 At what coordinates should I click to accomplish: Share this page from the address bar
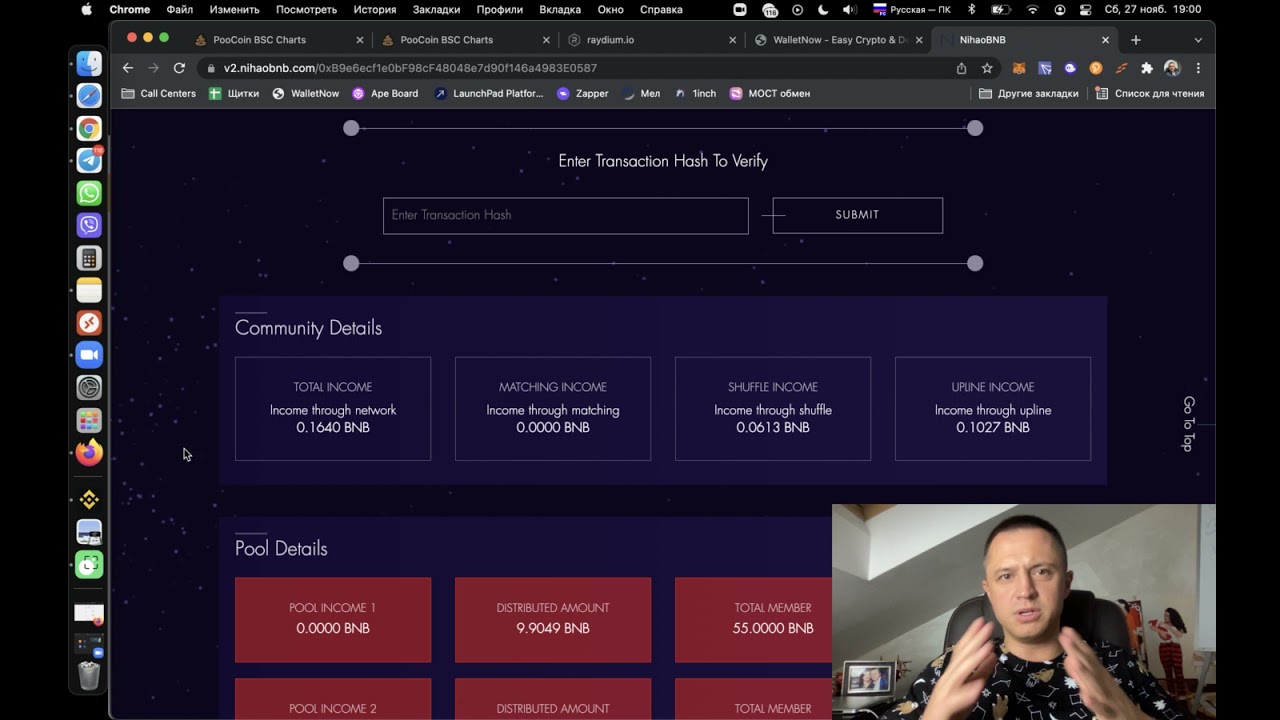(961, 68)
